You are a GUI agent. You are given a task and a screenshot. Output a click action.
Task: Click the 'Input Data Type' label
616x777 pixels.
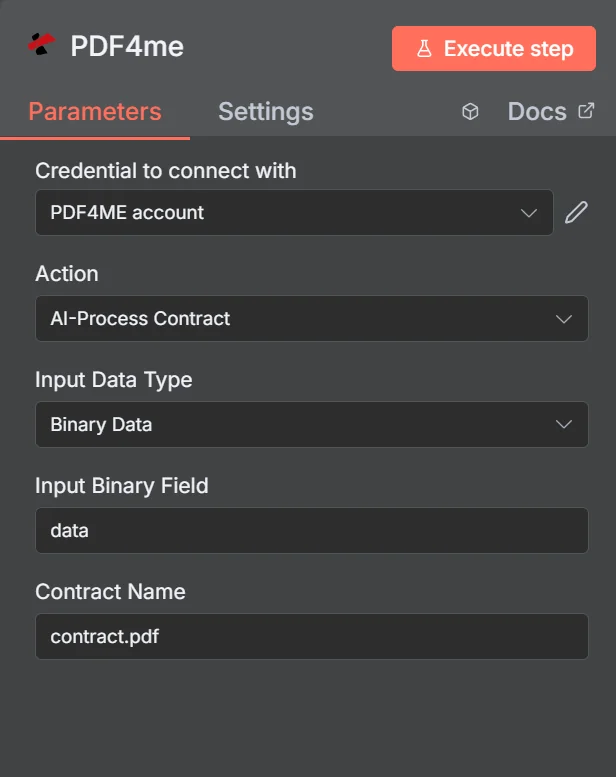[113, 381]
